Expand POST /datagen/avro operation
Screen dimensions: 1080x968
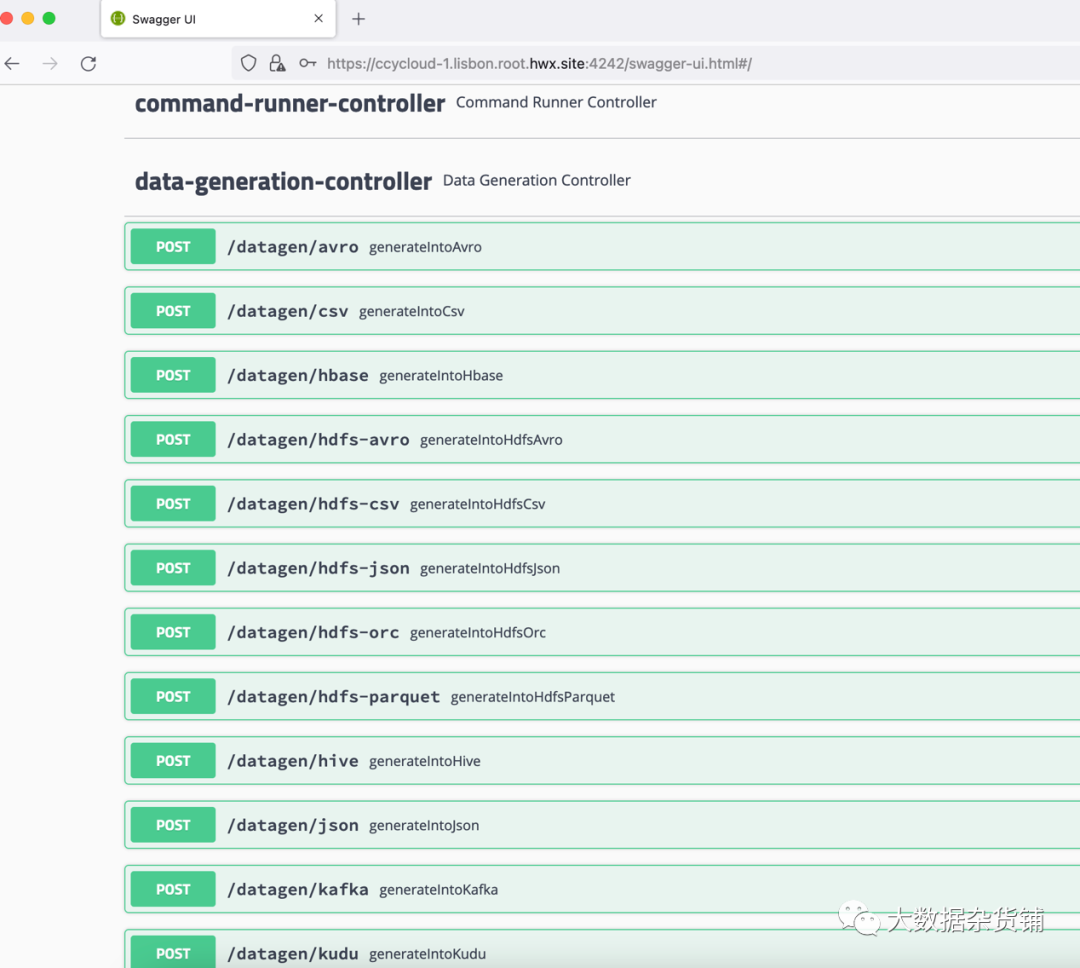(x=602, y=247)
